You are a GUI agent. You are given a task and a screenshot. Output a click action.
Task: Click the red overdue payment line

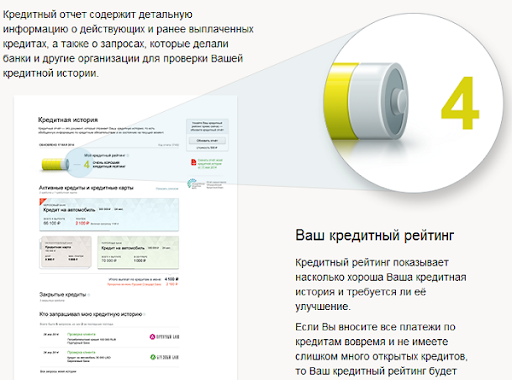142,284
